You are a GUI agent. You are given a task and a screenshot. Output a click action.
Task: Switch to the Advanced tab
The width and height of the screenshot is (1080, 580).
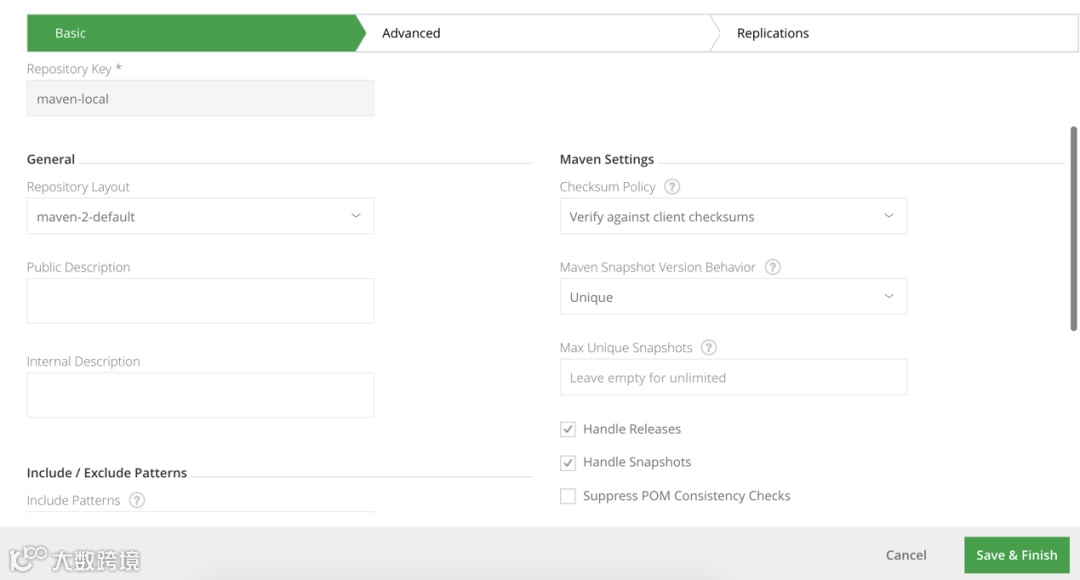click(x=411, y=33)
